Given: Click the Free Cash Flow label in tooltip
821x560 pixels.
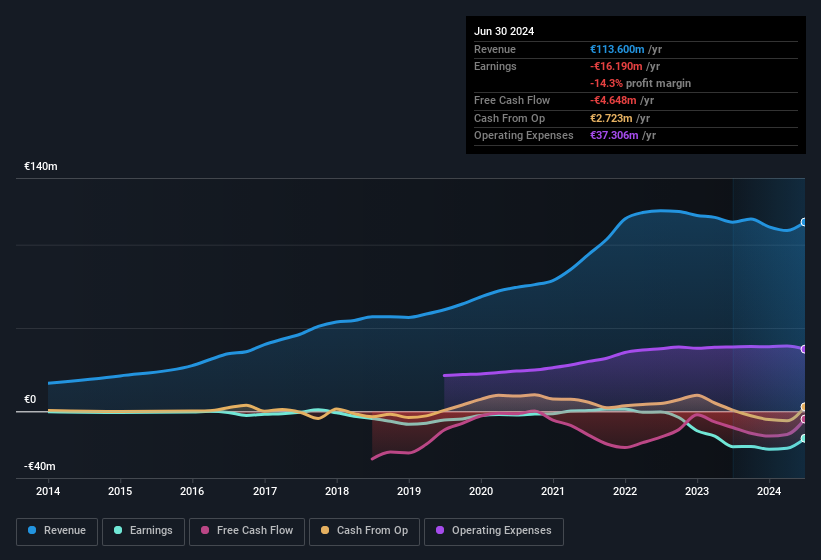Looking at the screenshot, I should (x=512, y=100).
